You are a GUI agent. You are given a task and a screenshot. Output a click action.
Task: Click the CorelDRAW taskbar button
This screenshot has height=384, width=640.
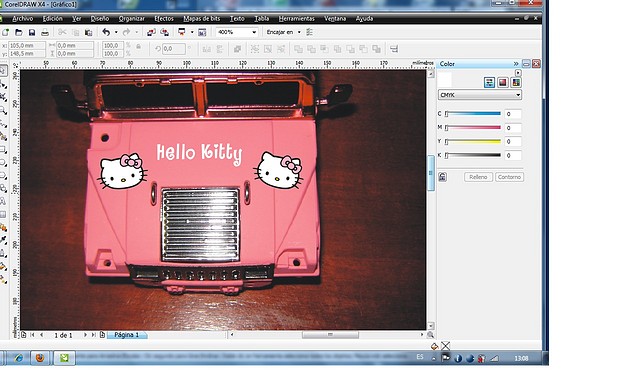(x=64, y=358)
